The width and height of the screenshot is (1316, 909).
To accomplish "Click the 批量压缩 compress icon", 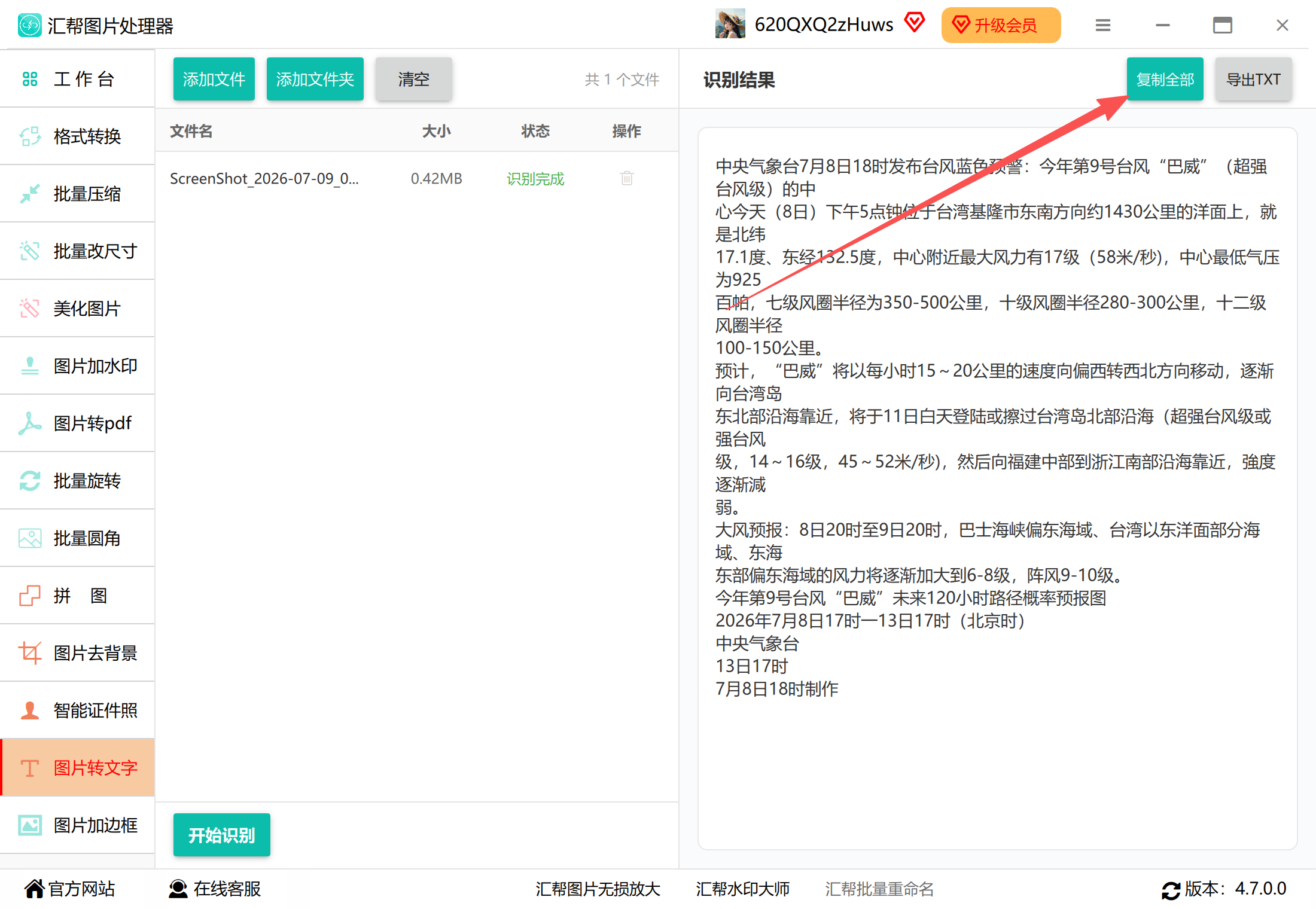I will (x=30, y=194).
